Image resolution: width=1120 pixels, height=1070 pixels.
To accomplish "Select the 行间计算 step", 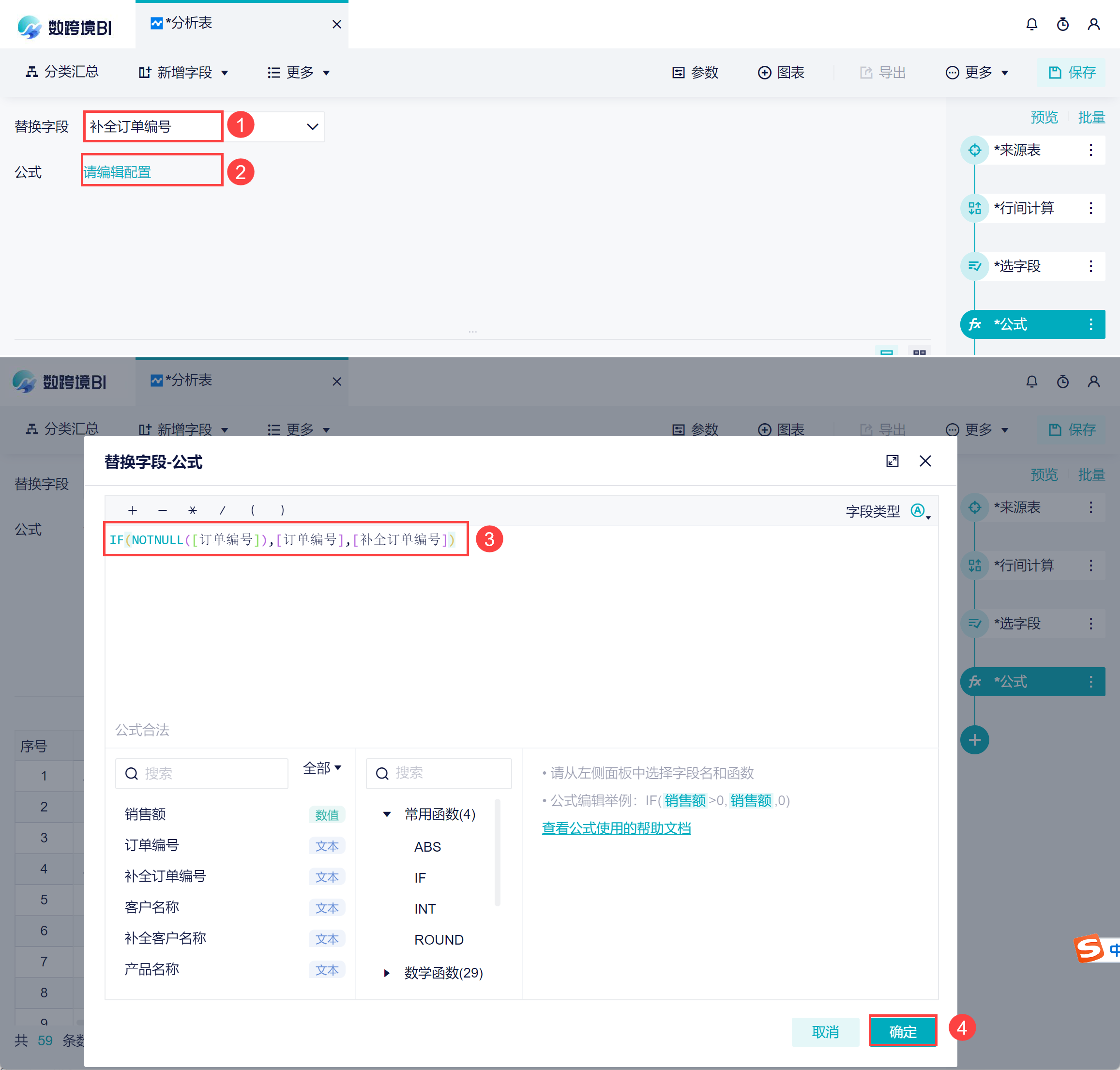I will 1024,208.
